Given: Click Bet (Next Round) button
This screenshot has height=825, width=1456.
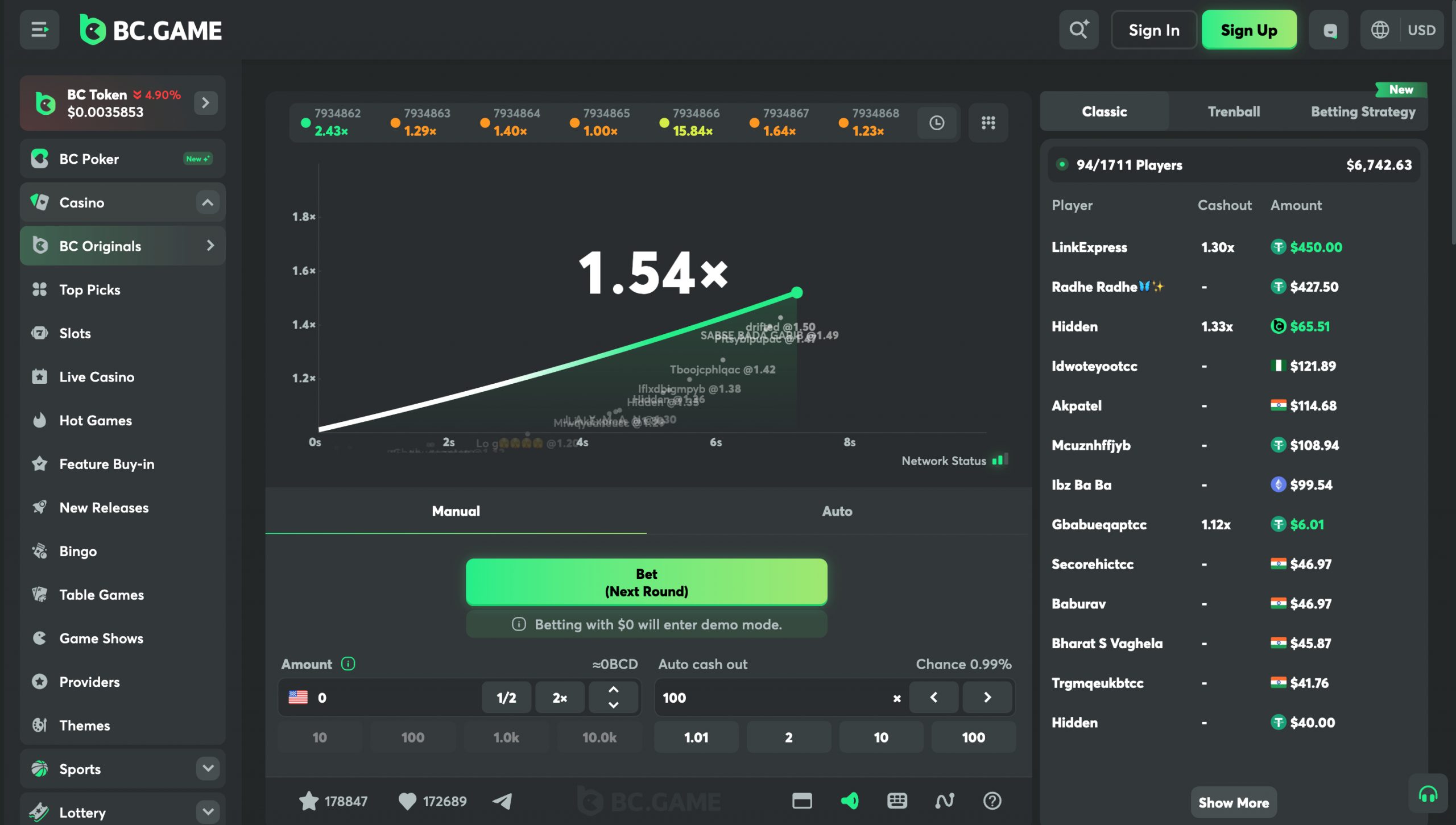Looking at the screenshot, I should pyautogui.click(x=646, y=582).
